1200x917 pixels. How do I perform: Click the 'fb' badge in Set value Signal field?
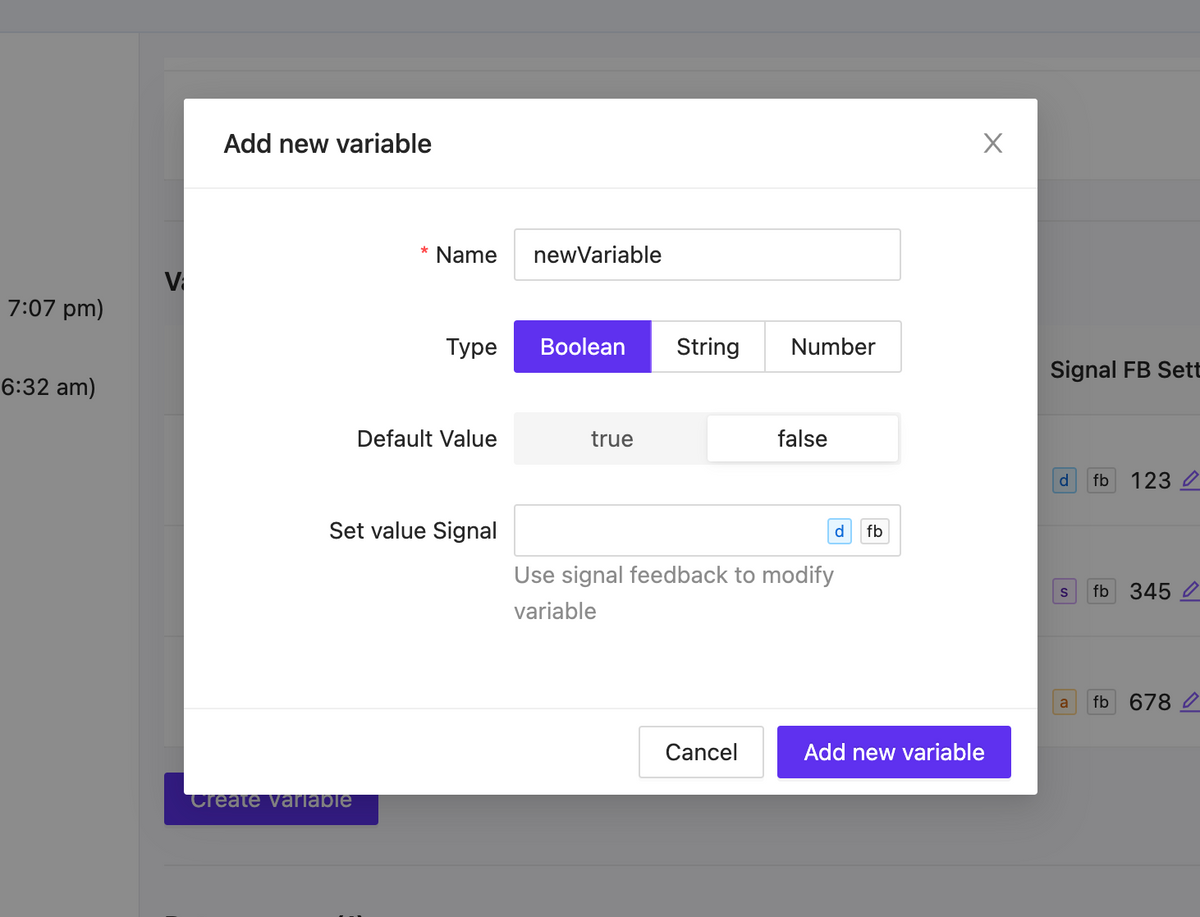874,531
